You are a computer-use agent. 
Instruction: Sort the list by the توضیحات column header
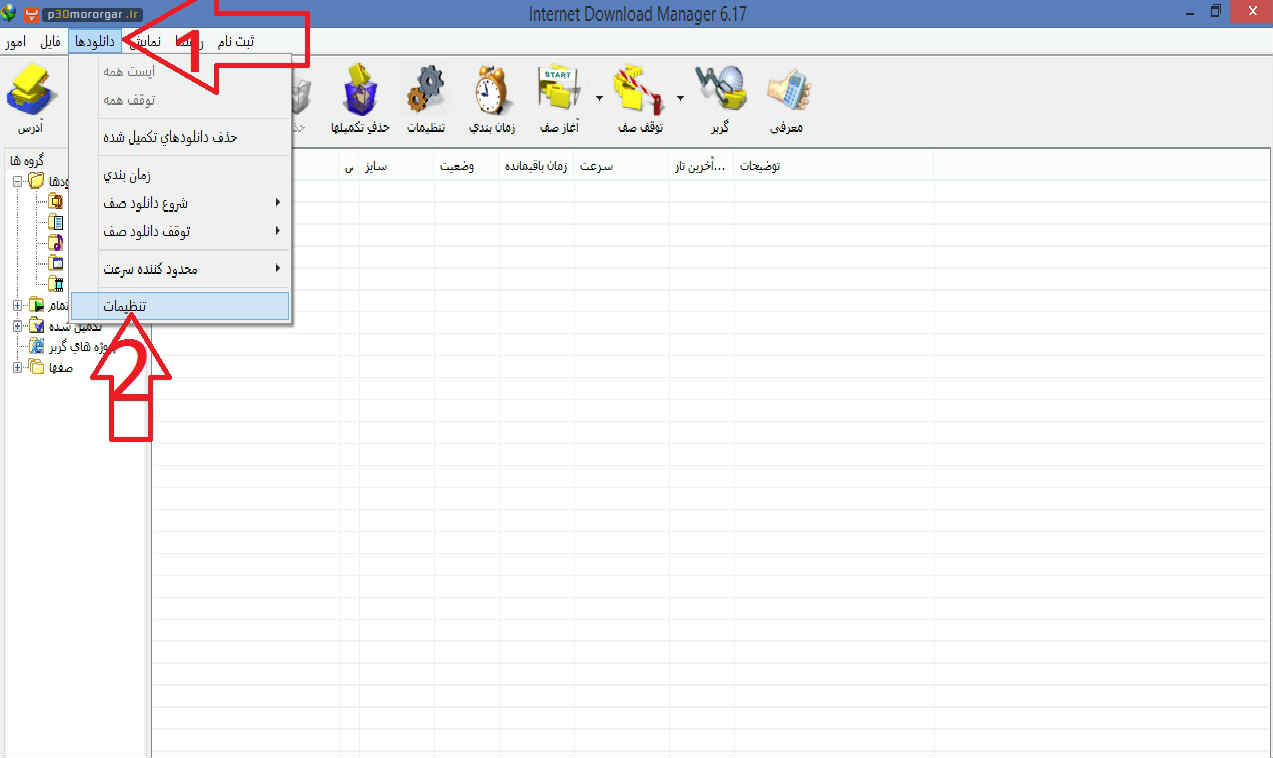coord(833,166)
